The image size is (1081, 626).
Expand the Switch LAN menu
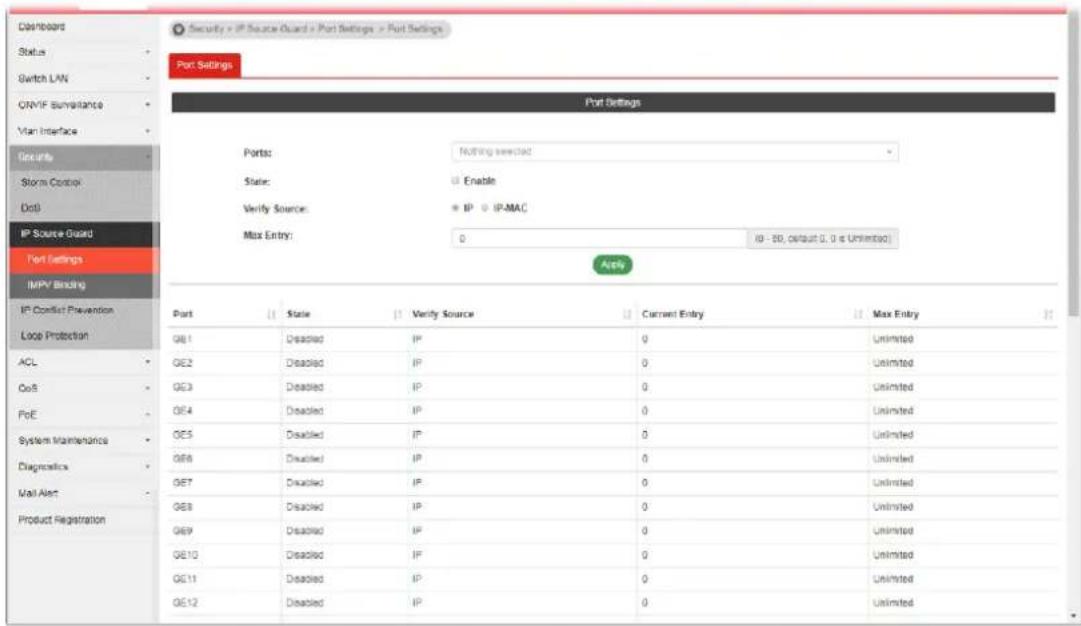(x=84, y=79)
